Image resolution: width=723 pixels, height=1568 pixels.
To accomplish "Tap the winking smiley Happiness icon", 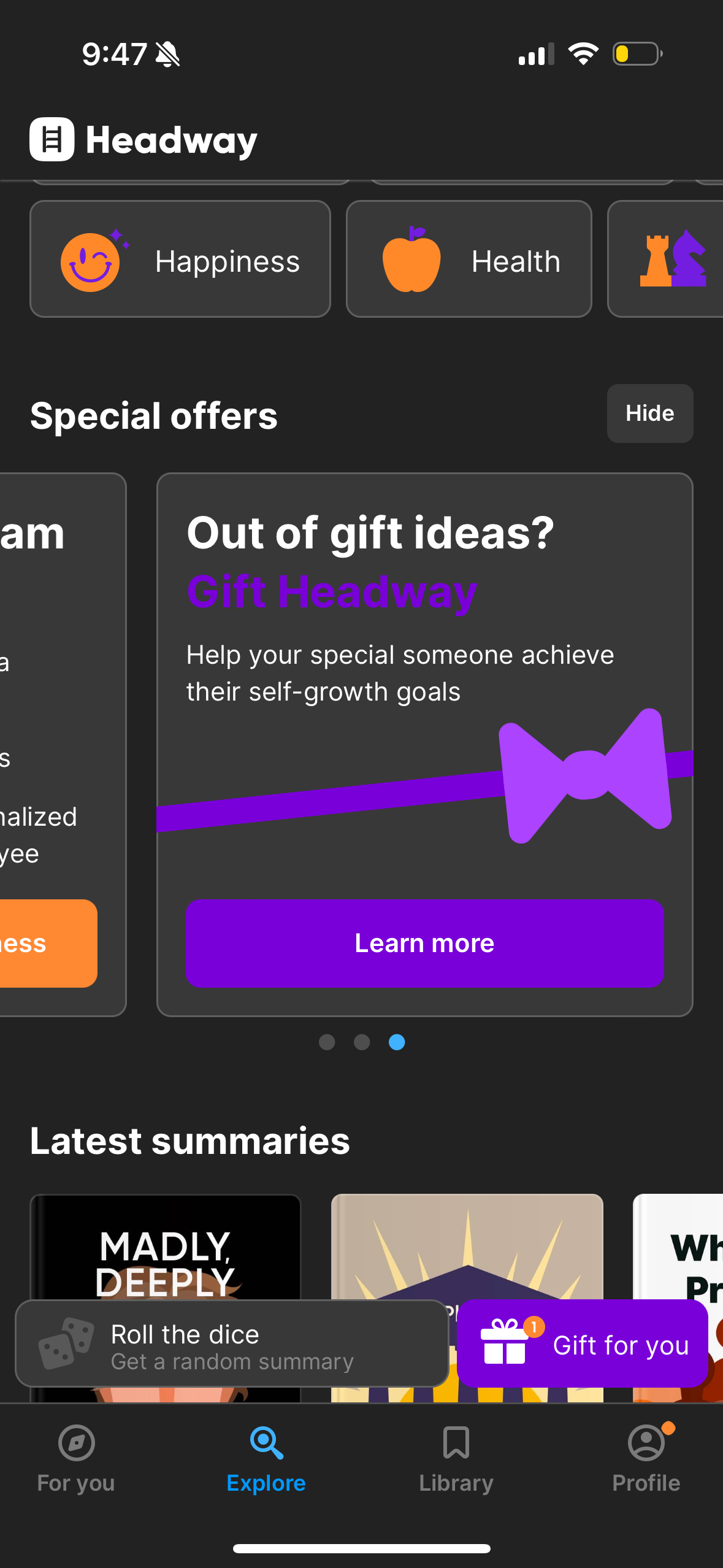I will coord(91,263).
